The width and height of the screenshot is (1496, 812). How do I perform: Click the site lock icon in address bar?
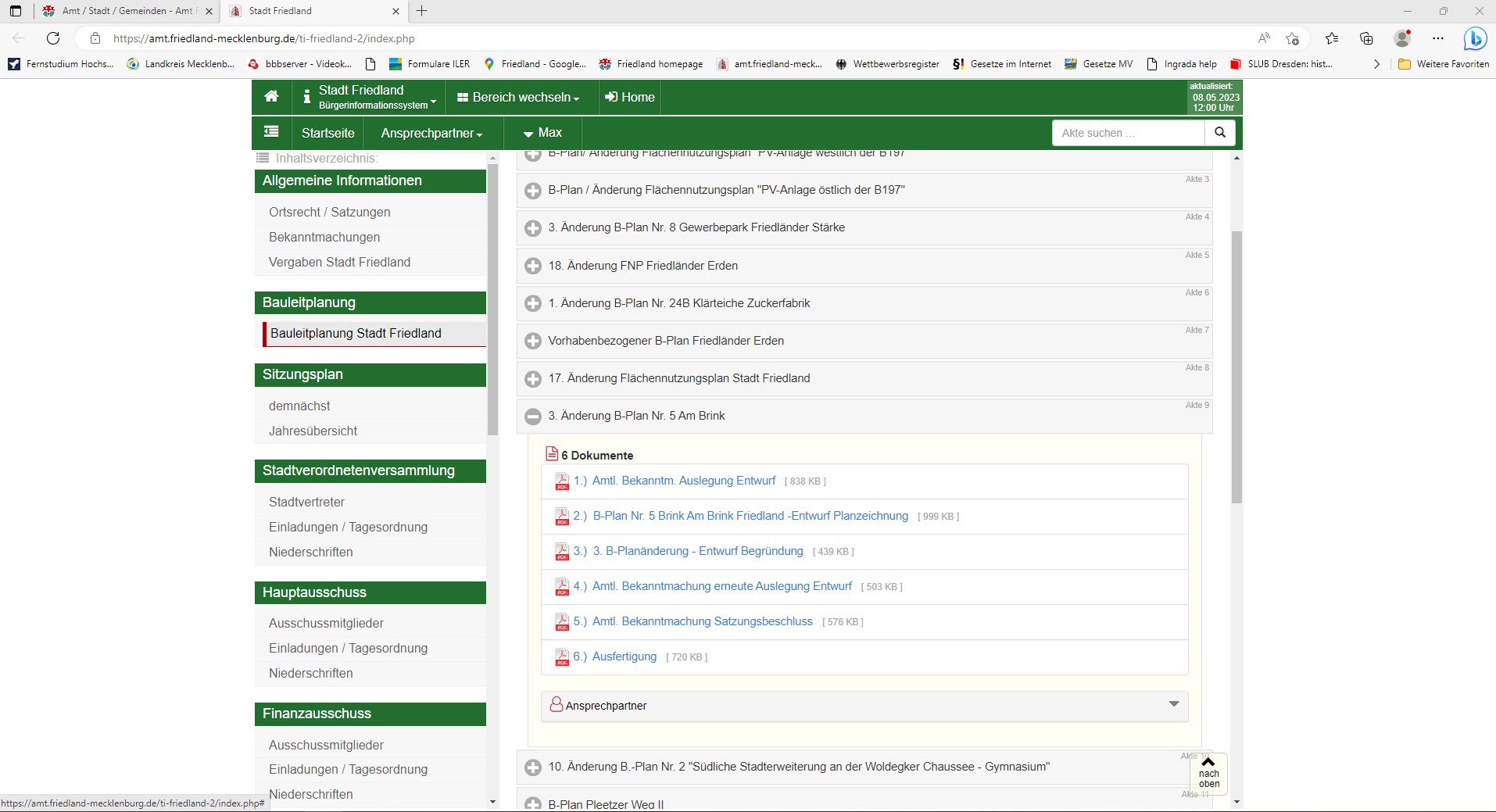point(95,38)
